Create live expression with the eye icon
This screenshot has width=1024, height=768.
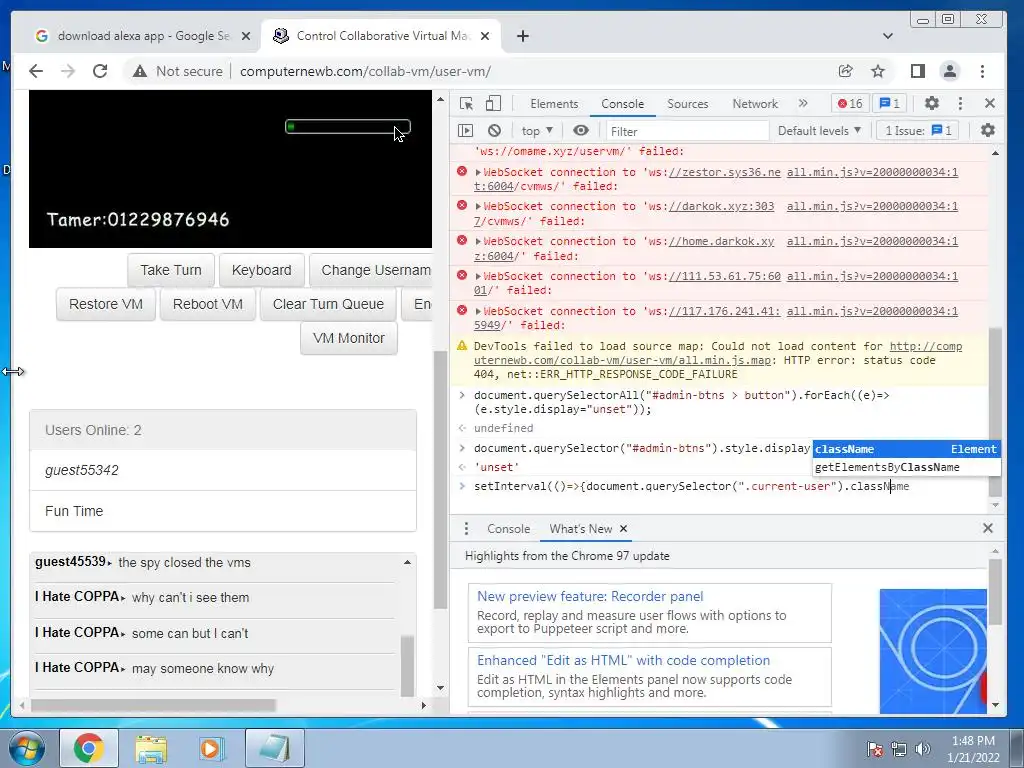click(581, 131)
